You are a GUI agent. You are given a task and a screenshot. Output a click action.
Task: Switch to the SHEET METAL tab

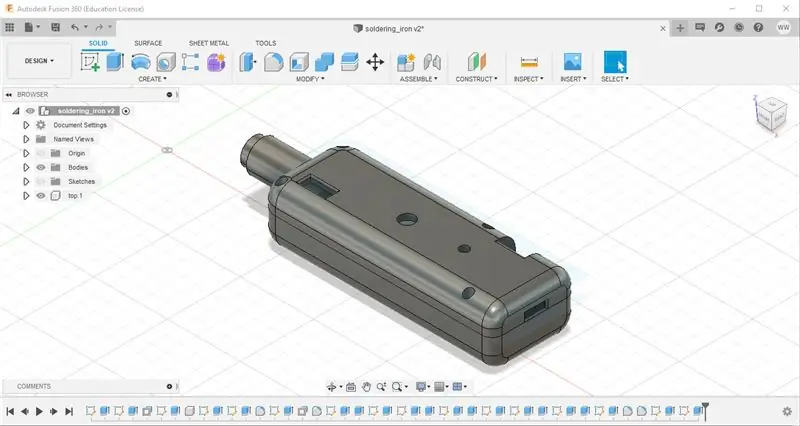[x=209, y=43]
